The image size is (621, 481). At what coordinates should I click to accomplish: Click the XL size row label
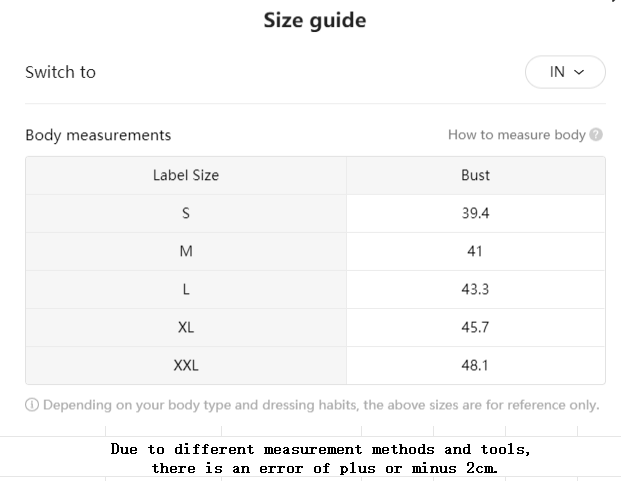point(186,327)
